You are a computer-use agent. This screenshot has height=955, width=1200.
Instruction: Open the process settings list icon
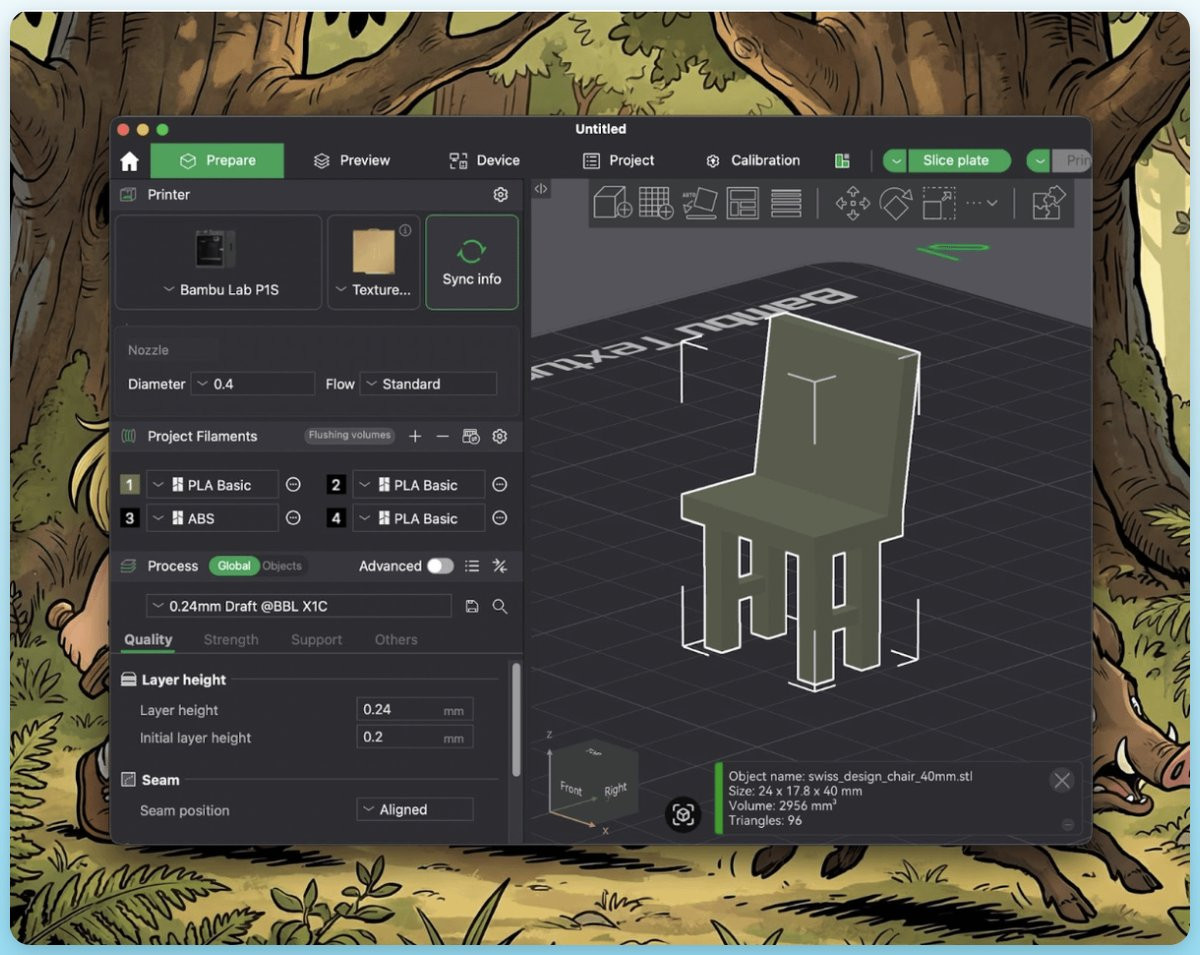click(x=472, y=566)
